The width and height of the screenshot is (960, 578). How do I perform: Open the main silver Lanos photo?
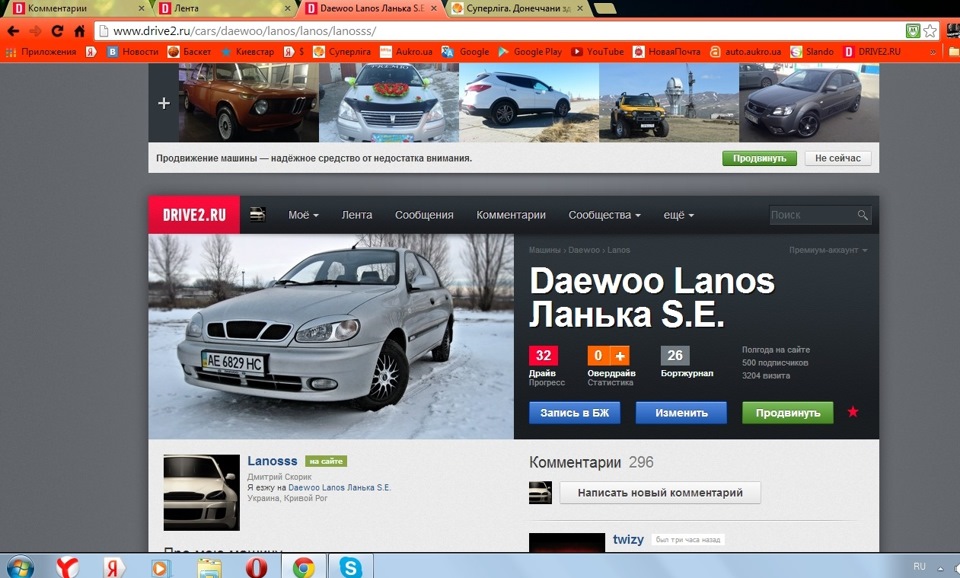pyautogui.click(x=331, y=336)
